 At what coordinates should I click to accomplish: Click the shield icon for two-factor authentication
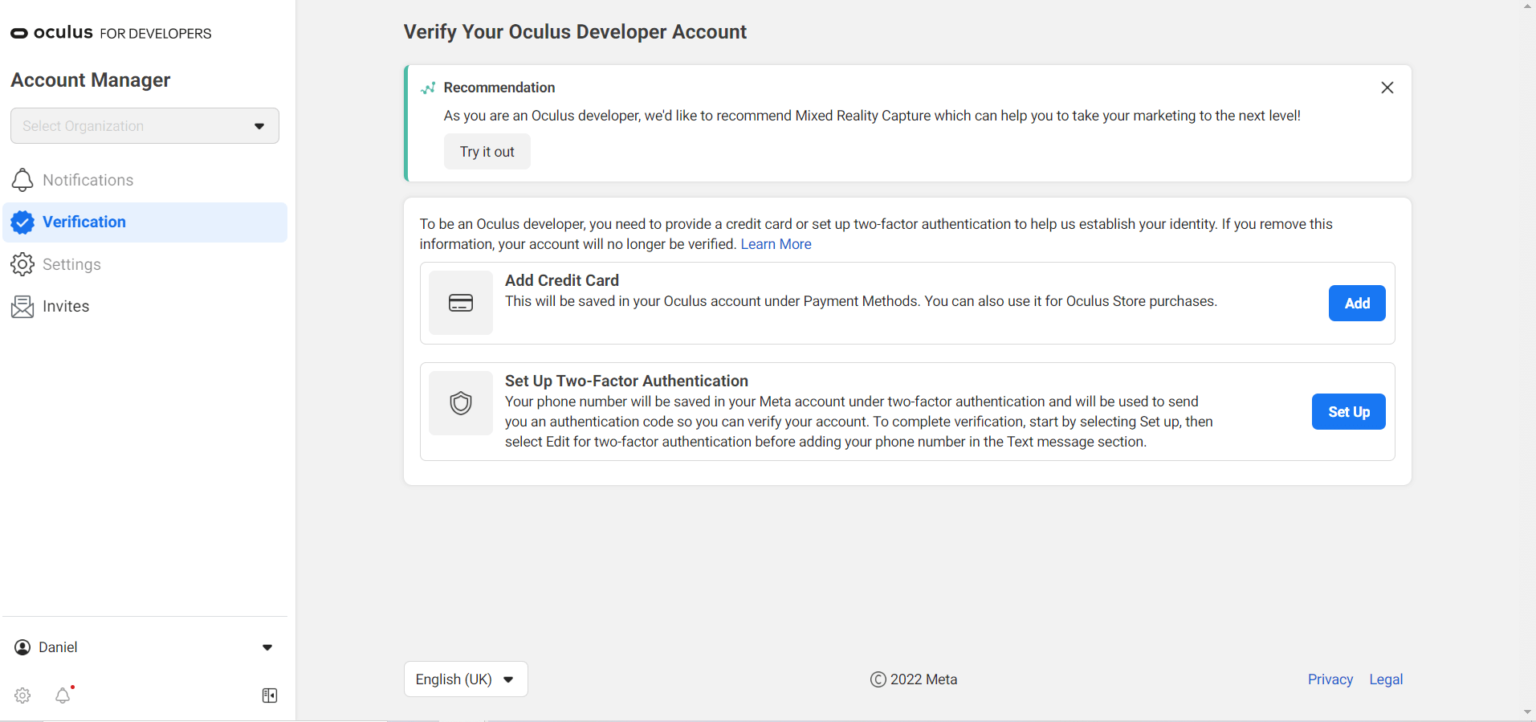click(x=460, y=403)
